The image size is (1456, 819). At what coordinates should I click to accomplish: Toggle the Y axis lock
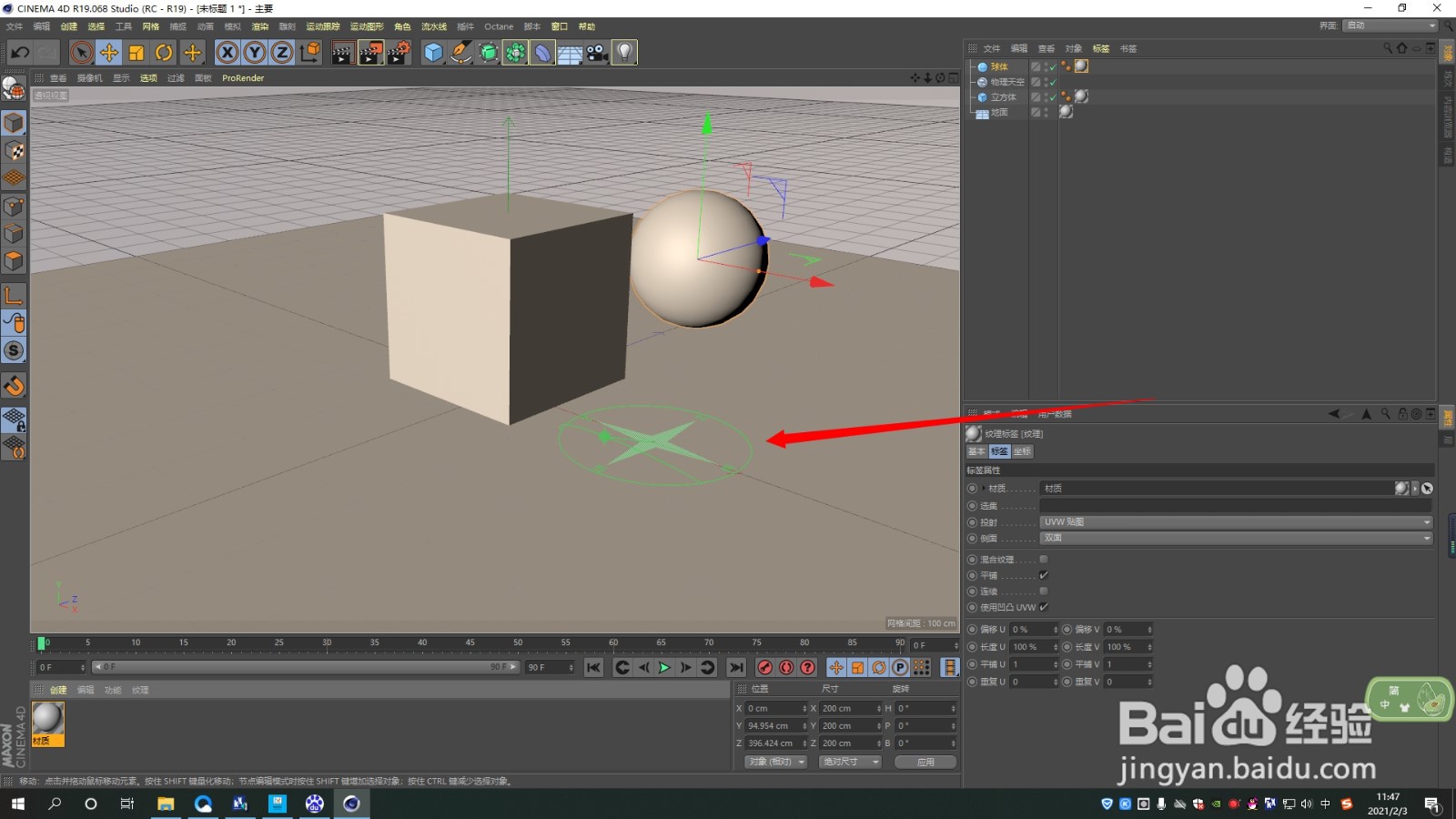click(x=255, y=53)
